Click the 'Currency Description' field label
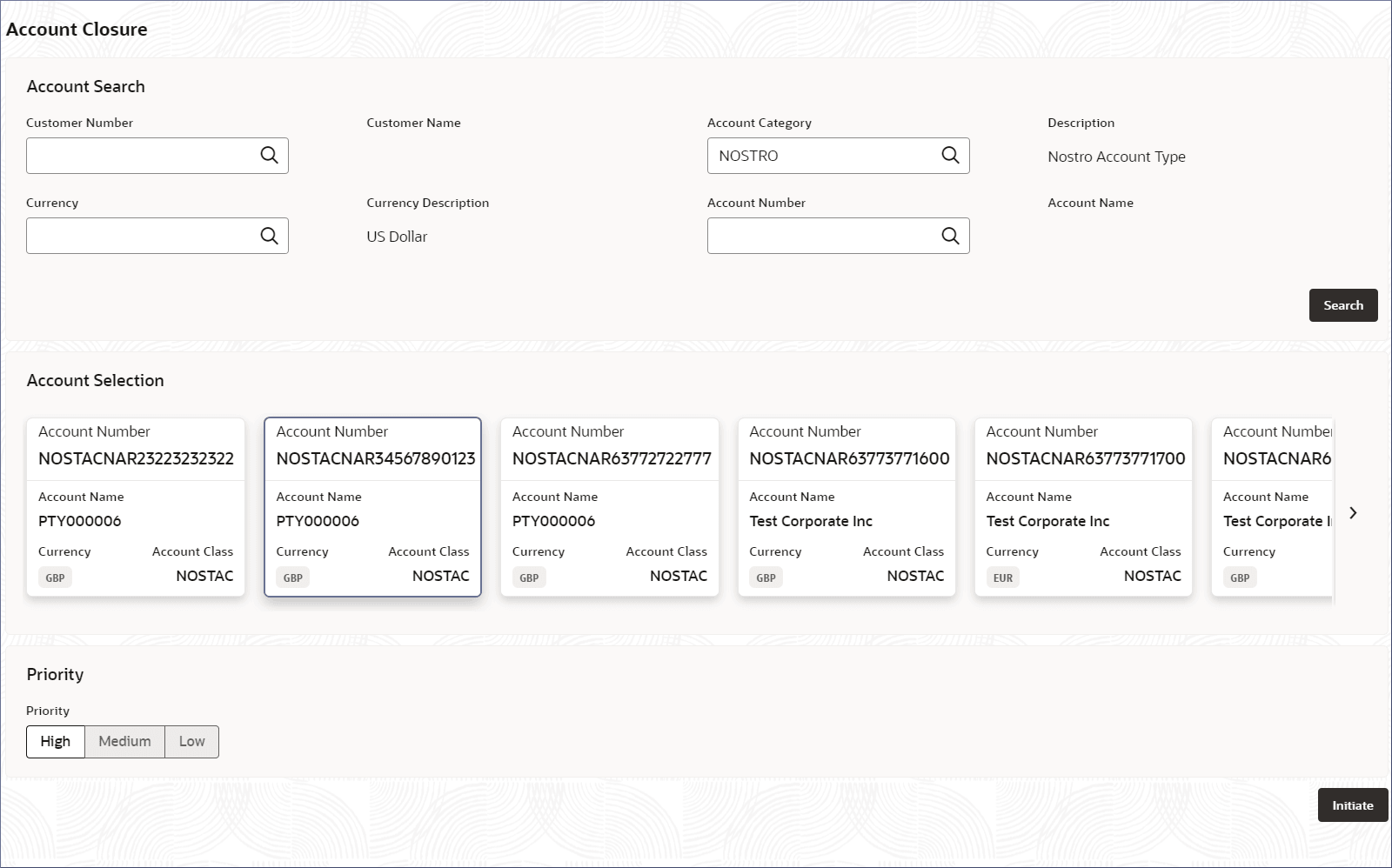The height and width of the screenshot is (868, 1392). pos(428,203)
